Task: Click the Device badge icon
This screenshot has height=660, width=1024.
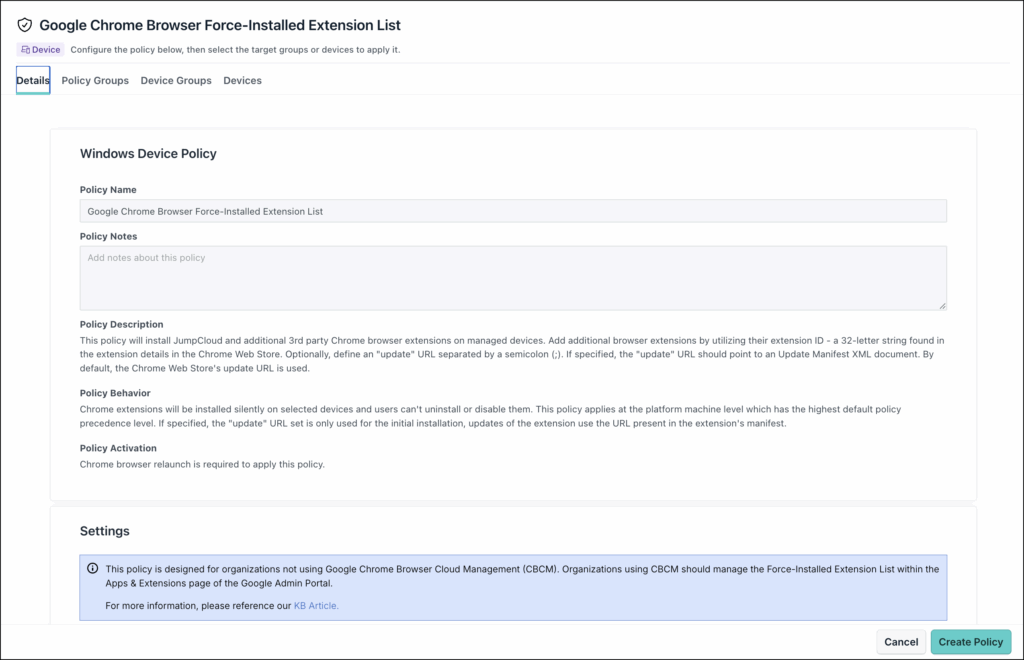Action: click(25, 50)
